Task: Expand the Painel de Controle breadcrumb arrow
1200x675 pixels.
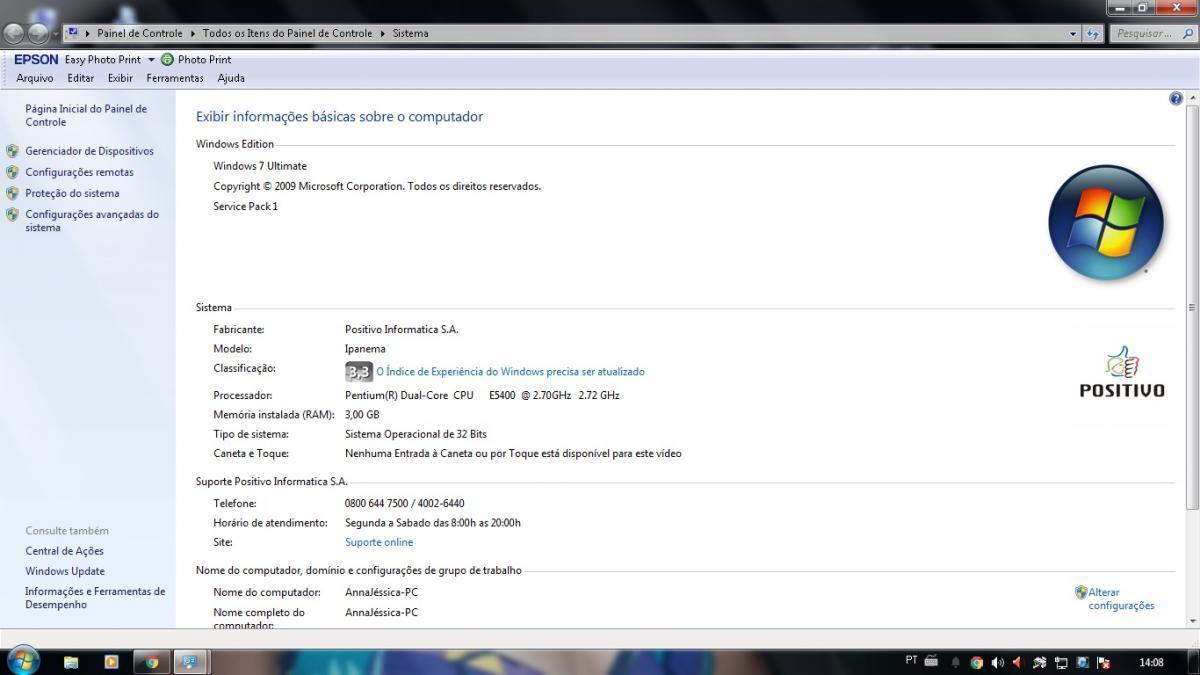Action: coord(193,33)
